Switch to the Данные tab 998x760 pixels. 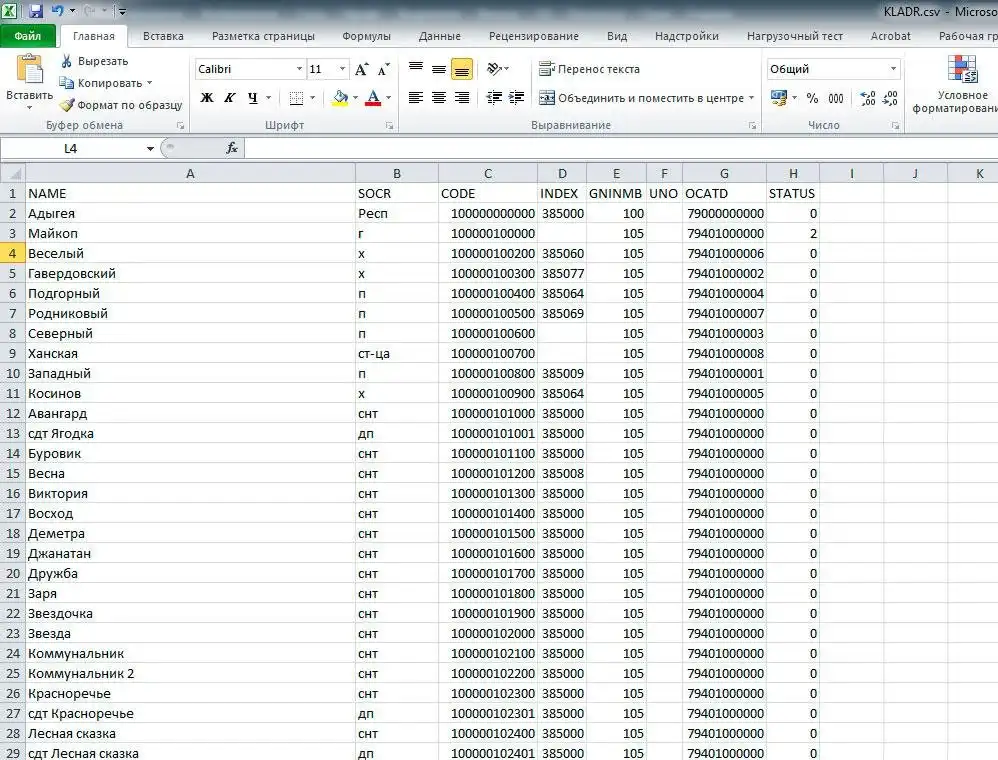[439, 36]
